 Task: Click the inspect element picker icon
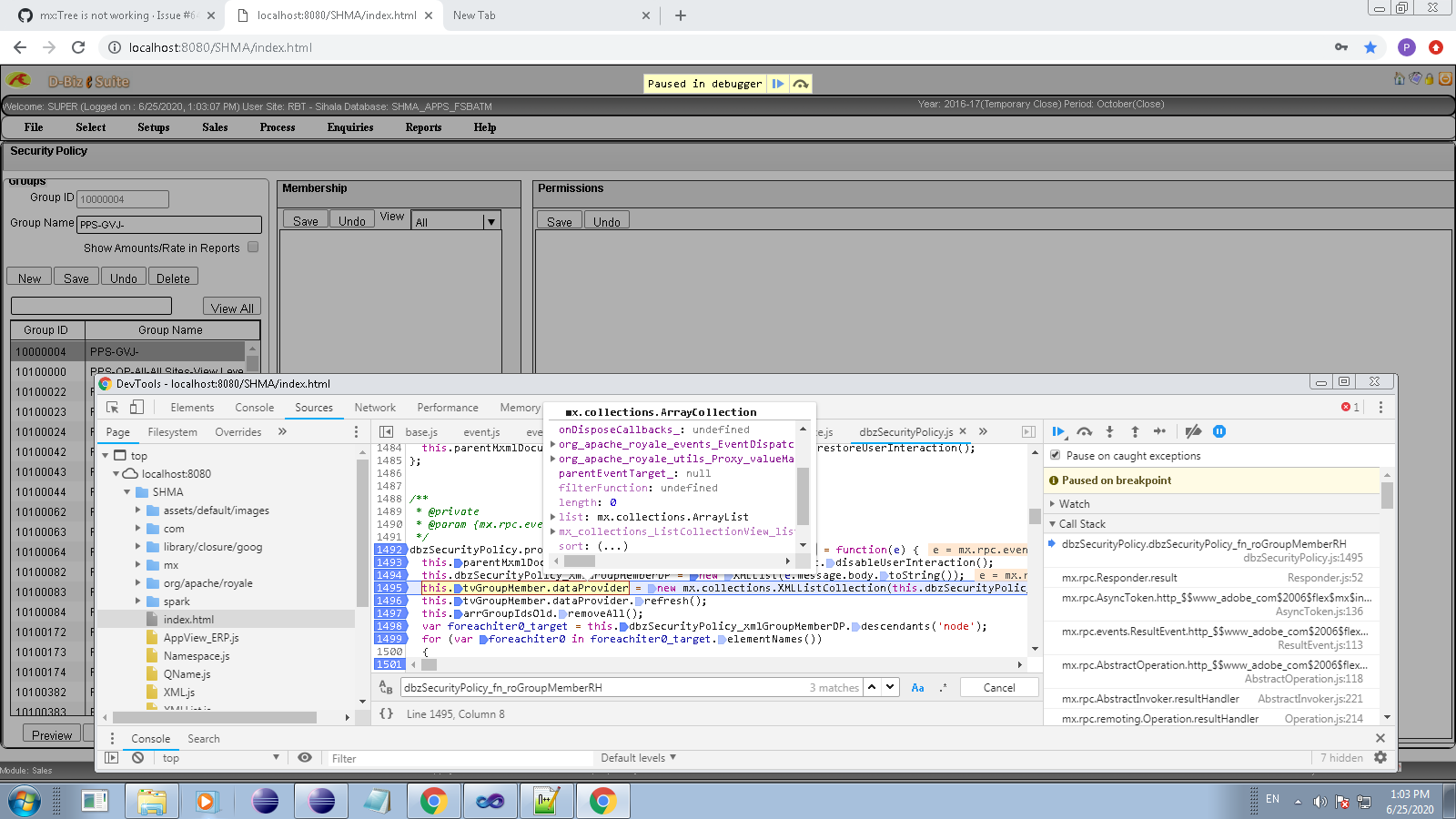[x=113, y=408]
